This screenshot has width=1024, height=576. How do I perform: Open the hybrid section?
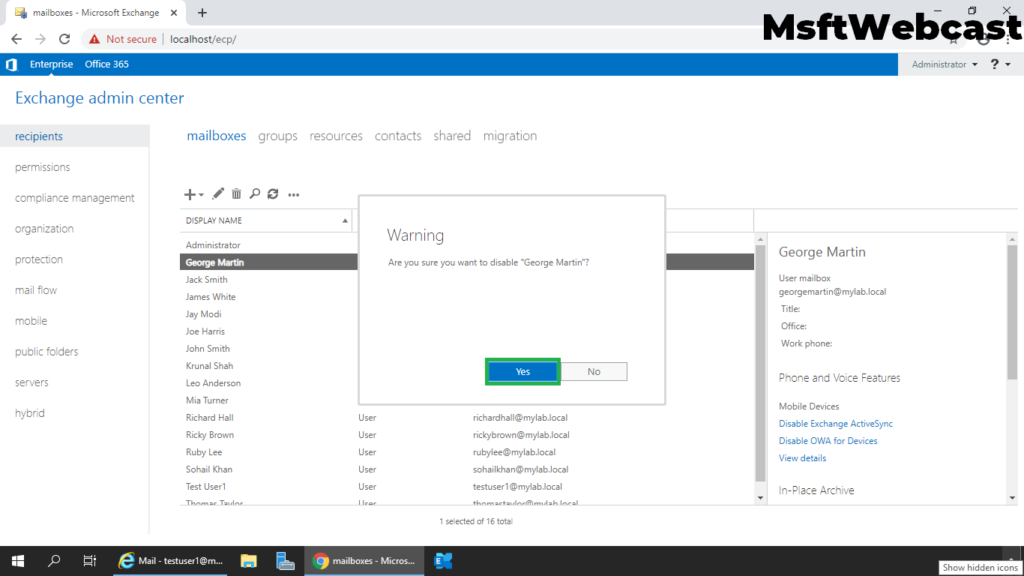point(30,413)
